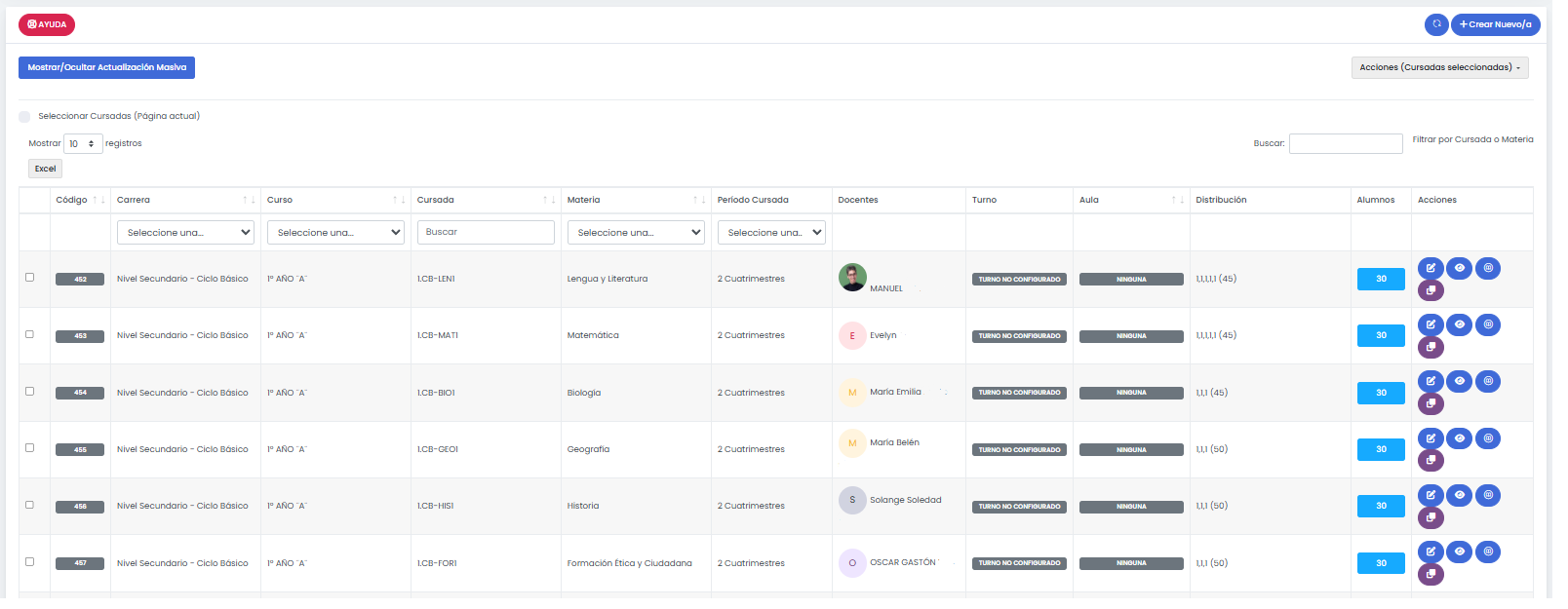Edit the LCB-LEN1 cursada with the pencil icon
Screen dimensions: 1568x609
coord(1431,268)
